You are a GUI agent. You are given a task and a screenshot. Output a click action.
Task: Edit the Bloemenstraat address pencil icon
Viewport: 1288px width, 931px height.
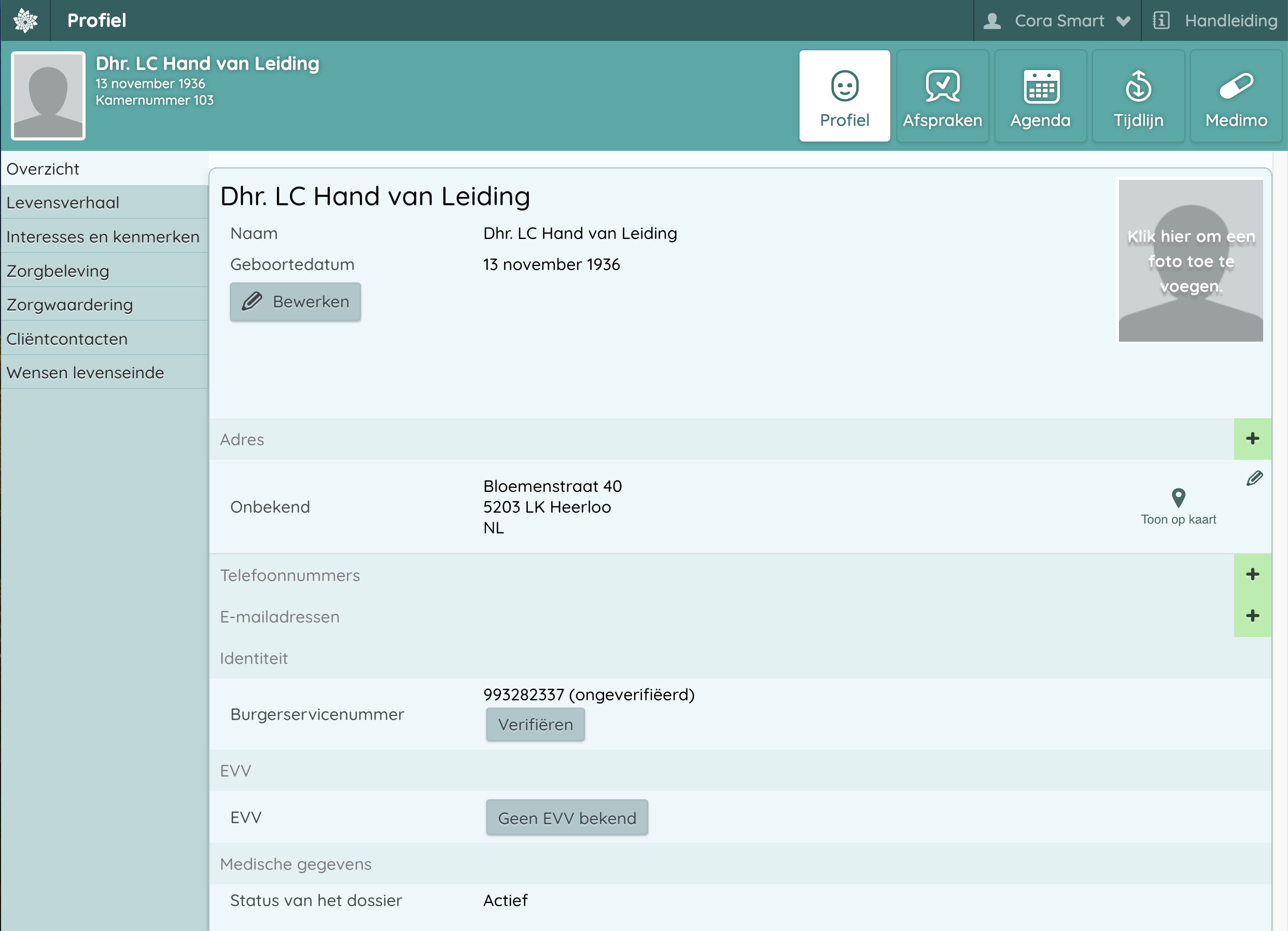[x=1254, y=478]
